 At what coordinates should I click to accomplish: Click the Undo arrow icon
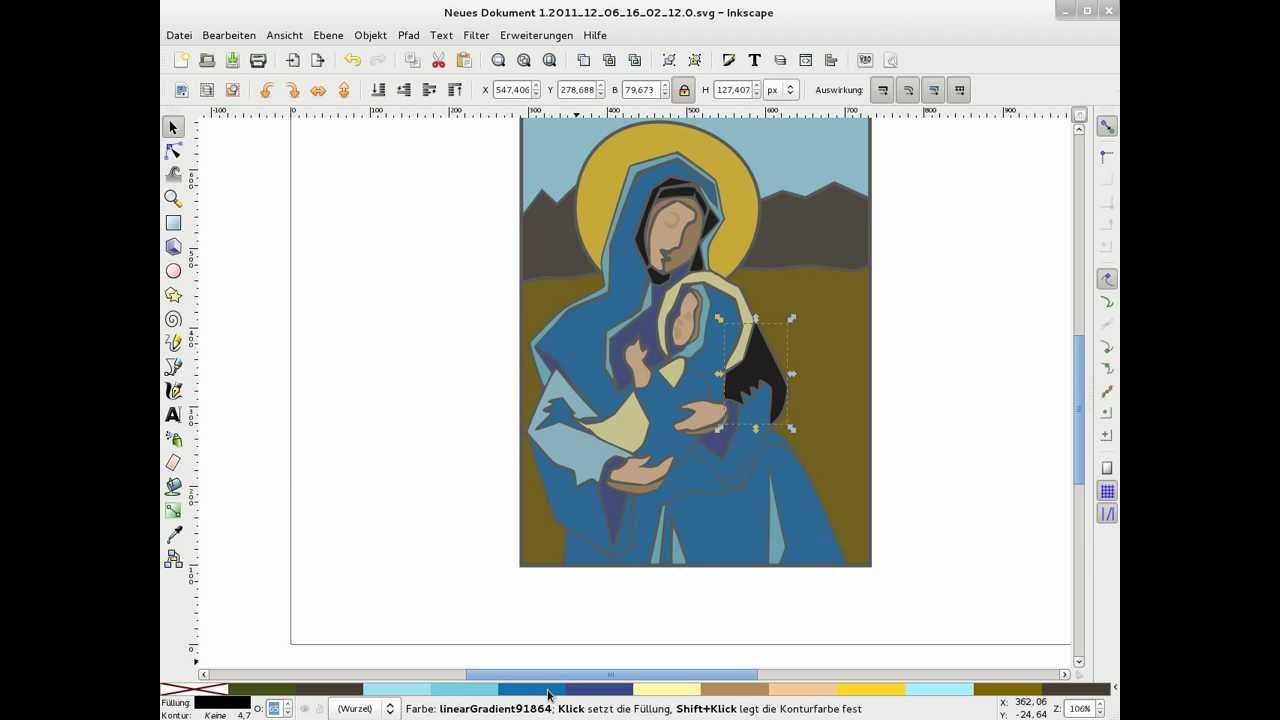coord(352,60)
